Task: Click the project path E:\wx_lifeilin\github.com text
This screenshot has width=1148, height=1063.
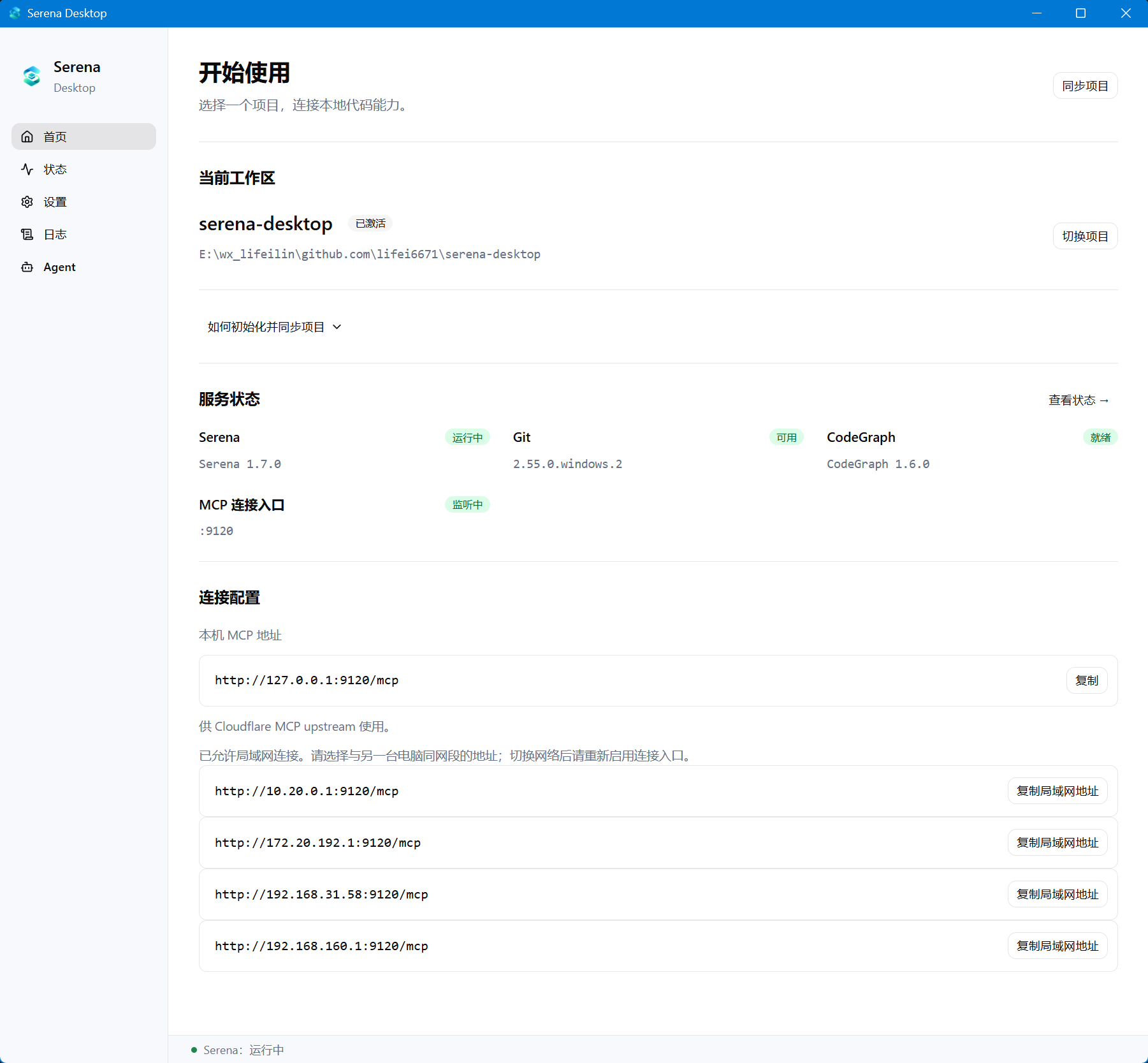Action: click(370, 254)
